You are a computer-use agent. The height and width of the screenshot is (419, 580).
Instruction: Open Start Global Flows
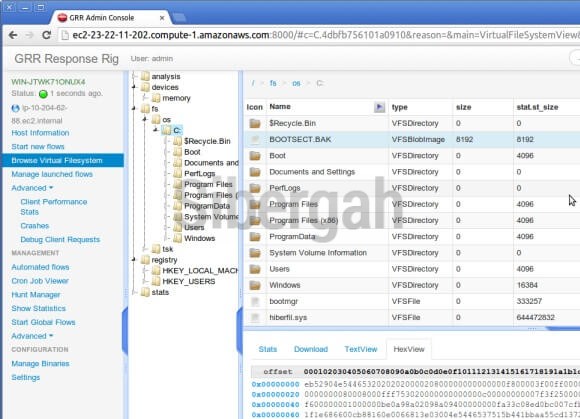[x=43, y=322]
